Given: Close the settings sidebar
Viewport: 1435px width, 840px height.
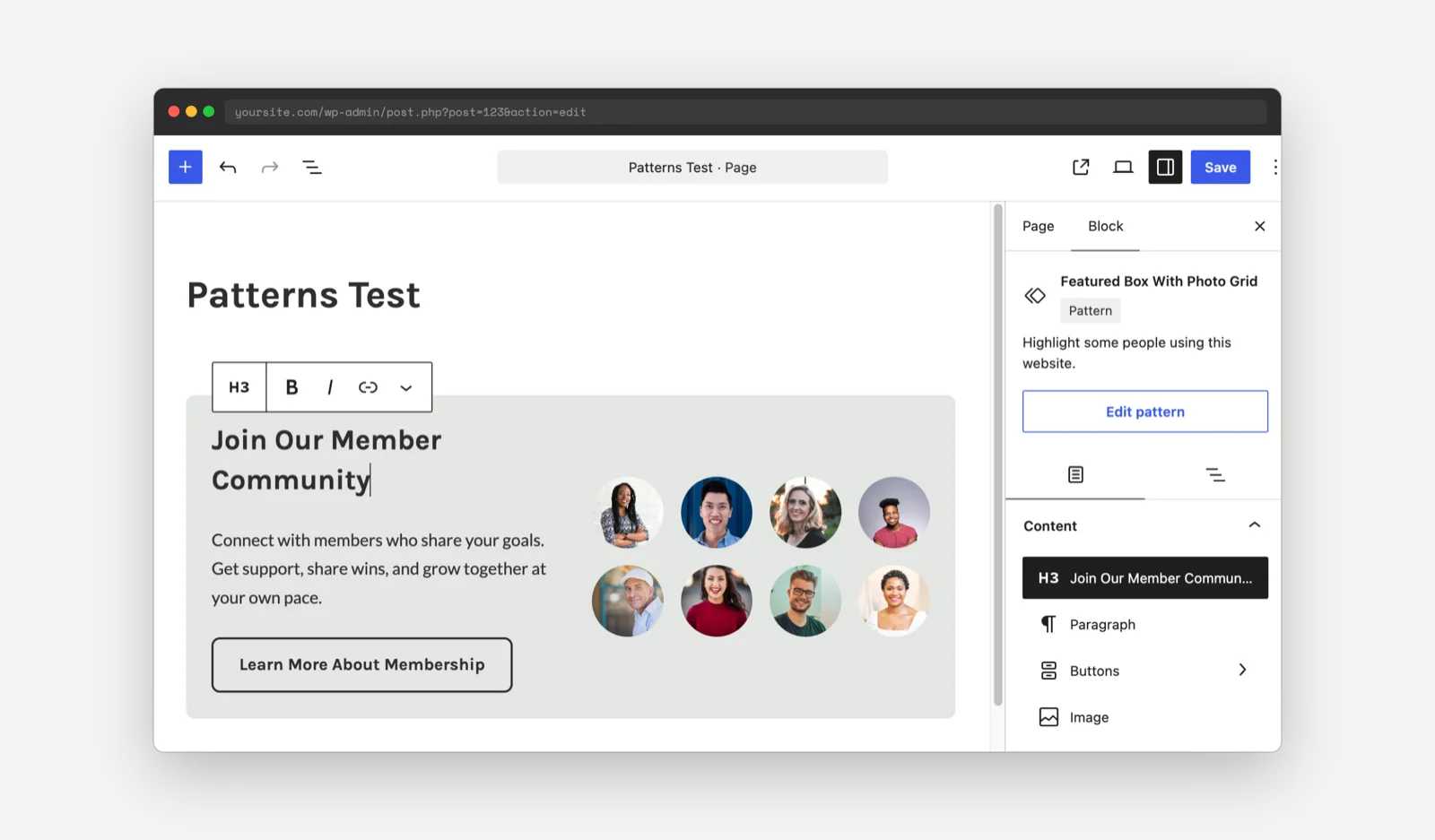Looking at the screenshot, I should point(1259,226).
